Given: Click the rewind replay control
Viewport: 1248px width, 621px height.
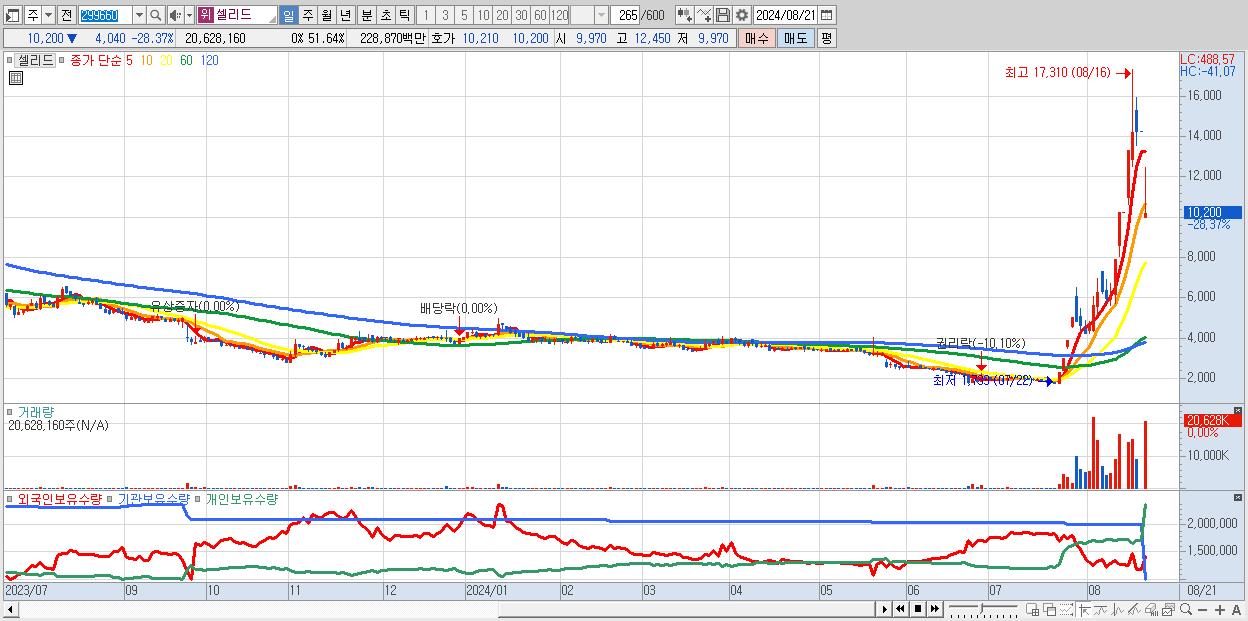Looking at the screenshot, I should (900, 609).
